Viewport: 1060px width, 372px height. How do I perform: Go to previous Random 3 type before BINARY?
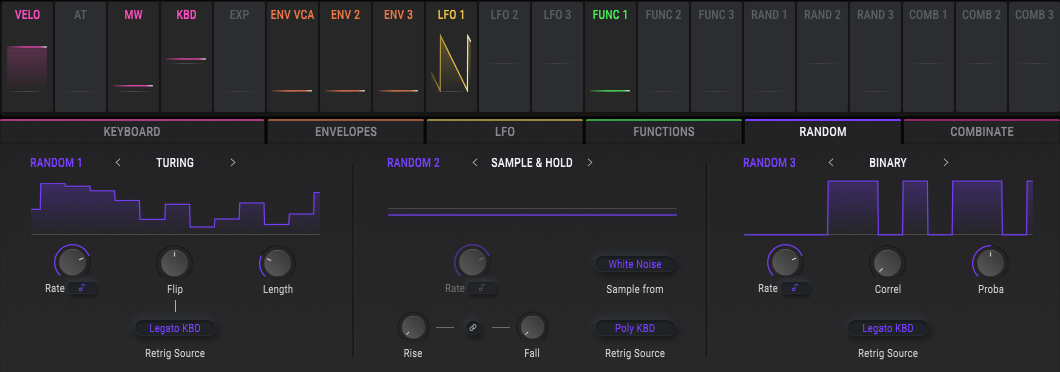click(x=831, y=162)
